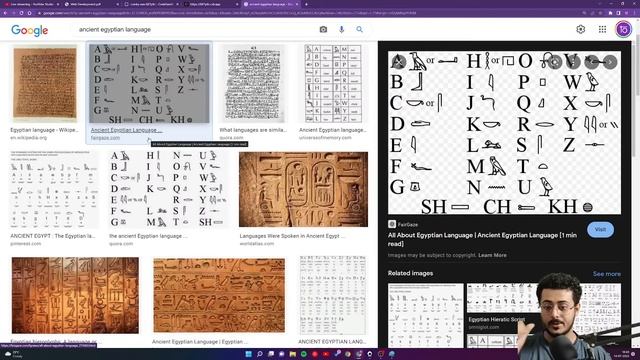Open 'ANCIENT EGYPTIAN LANG...' chart thumbnail
The width and height of the screenshot is (640, 360).
pos(333,295)
